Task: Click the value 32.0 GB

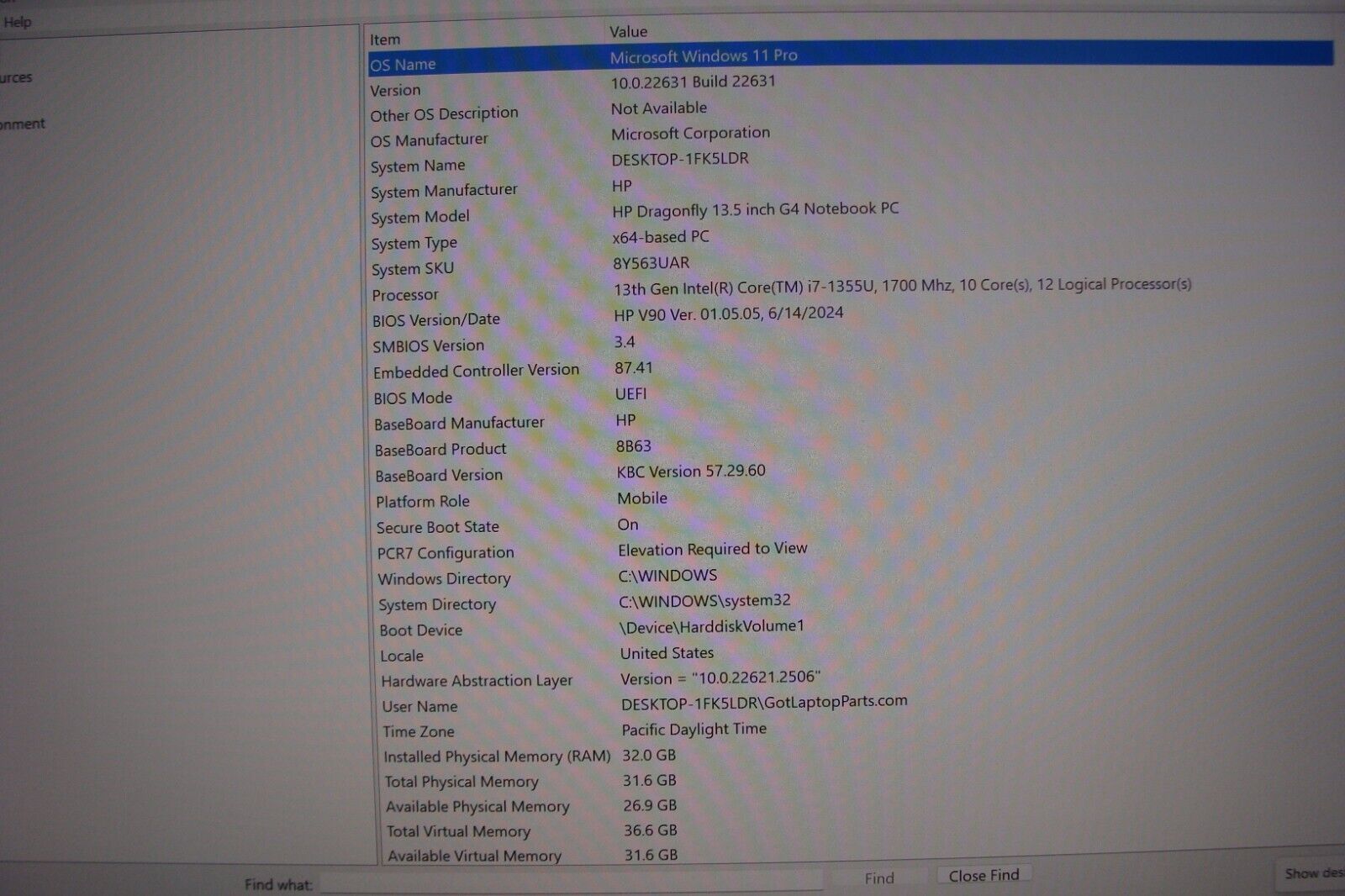Action: click(x=648, y=755)
